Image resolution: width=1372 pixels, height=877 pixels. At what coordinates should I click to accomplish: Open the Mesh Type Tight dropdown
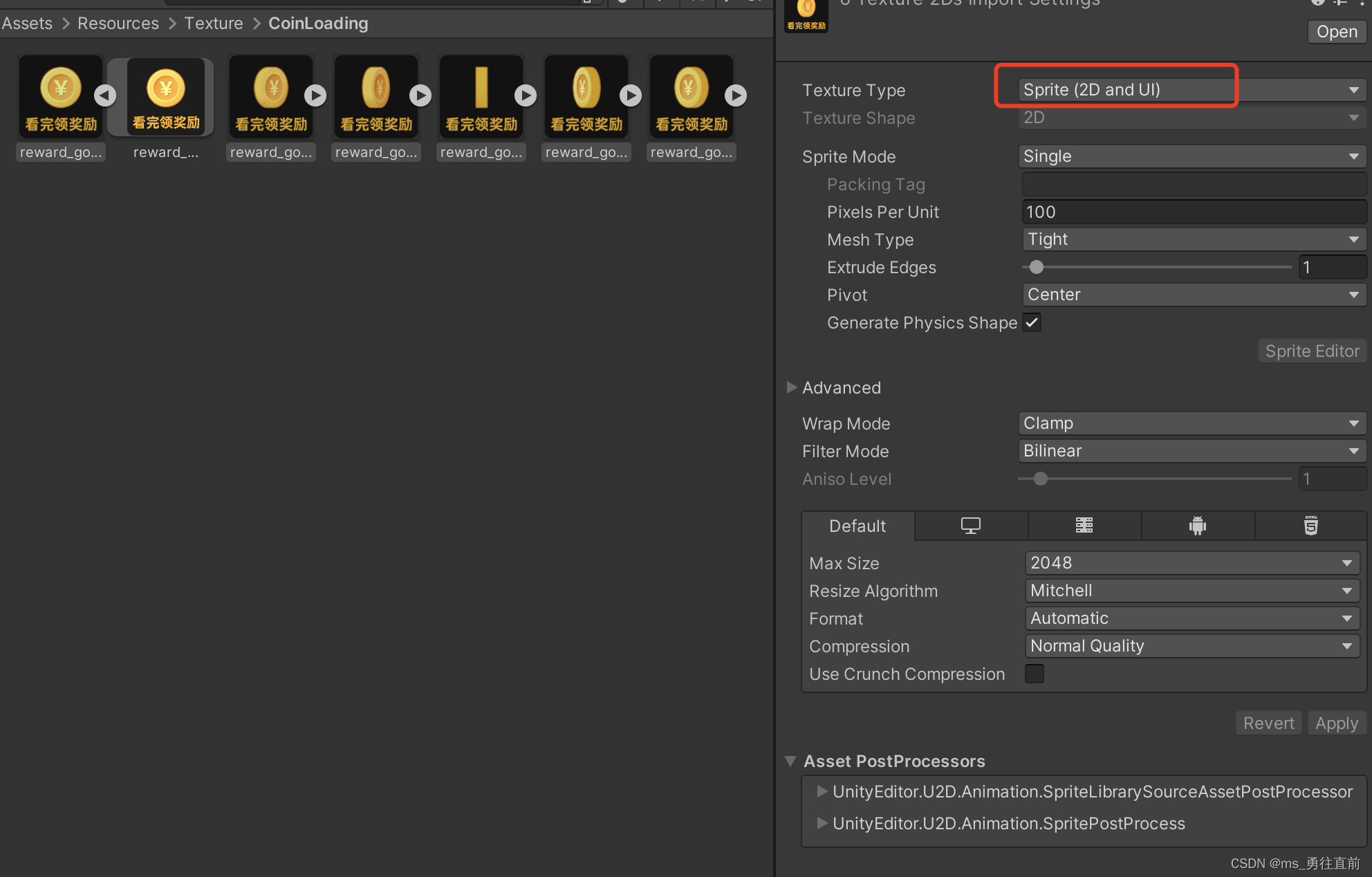pyautogui.click(x=1192, y=239)
